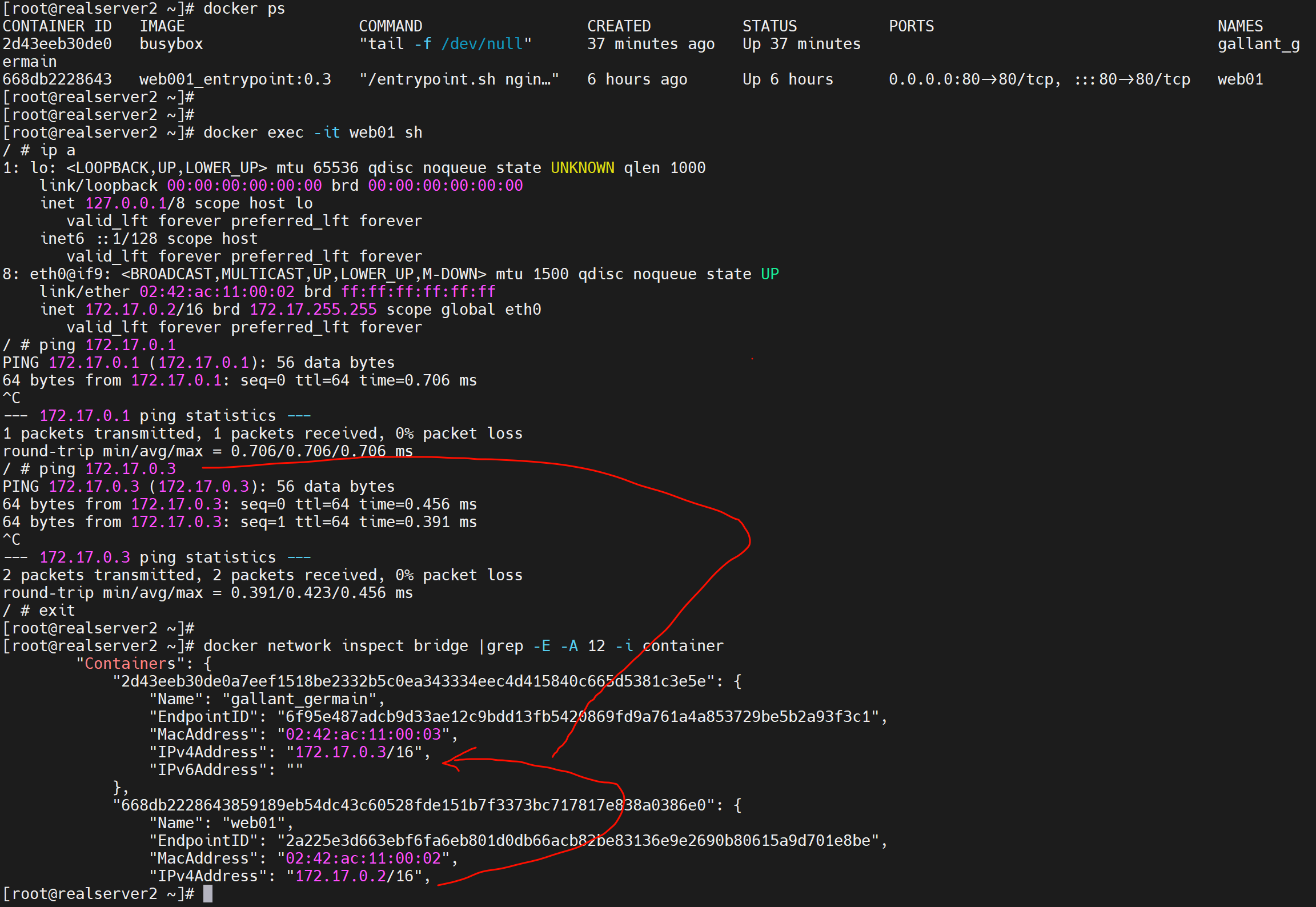Click the "Containers" key in JSON output
Image resolution: width=1316 pixels, height=907 pixels.
click(130, 664)
